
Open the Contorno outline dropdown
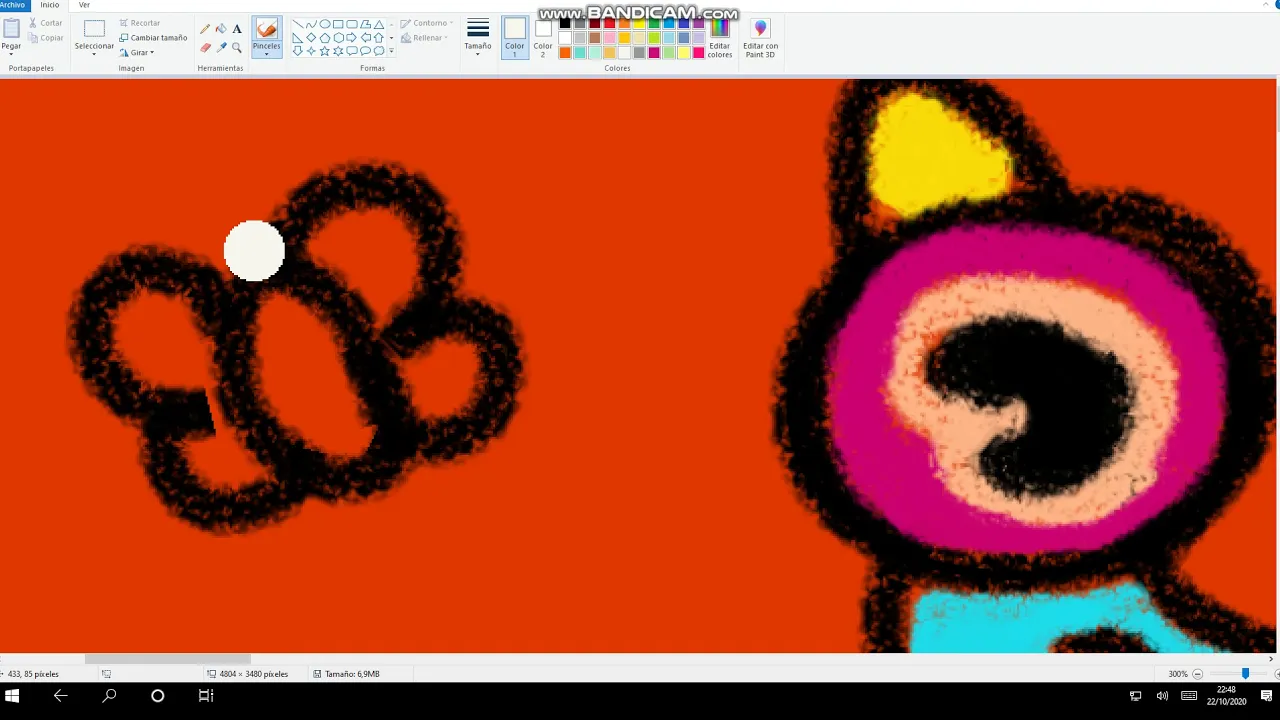click(x=427, y=23)
